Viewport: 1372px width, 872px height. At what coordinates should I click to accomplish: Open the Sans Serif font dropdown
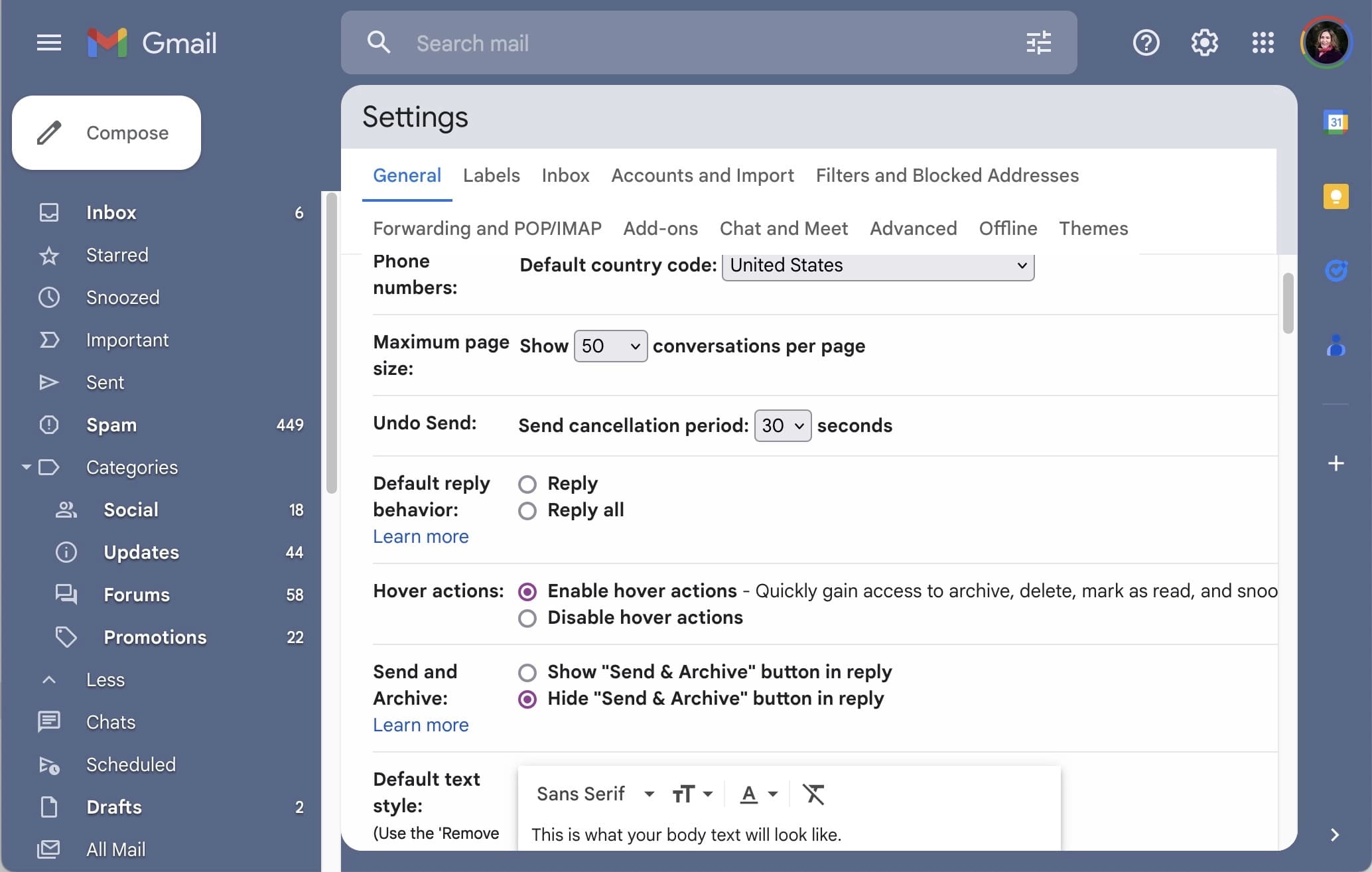click(595, 794)
